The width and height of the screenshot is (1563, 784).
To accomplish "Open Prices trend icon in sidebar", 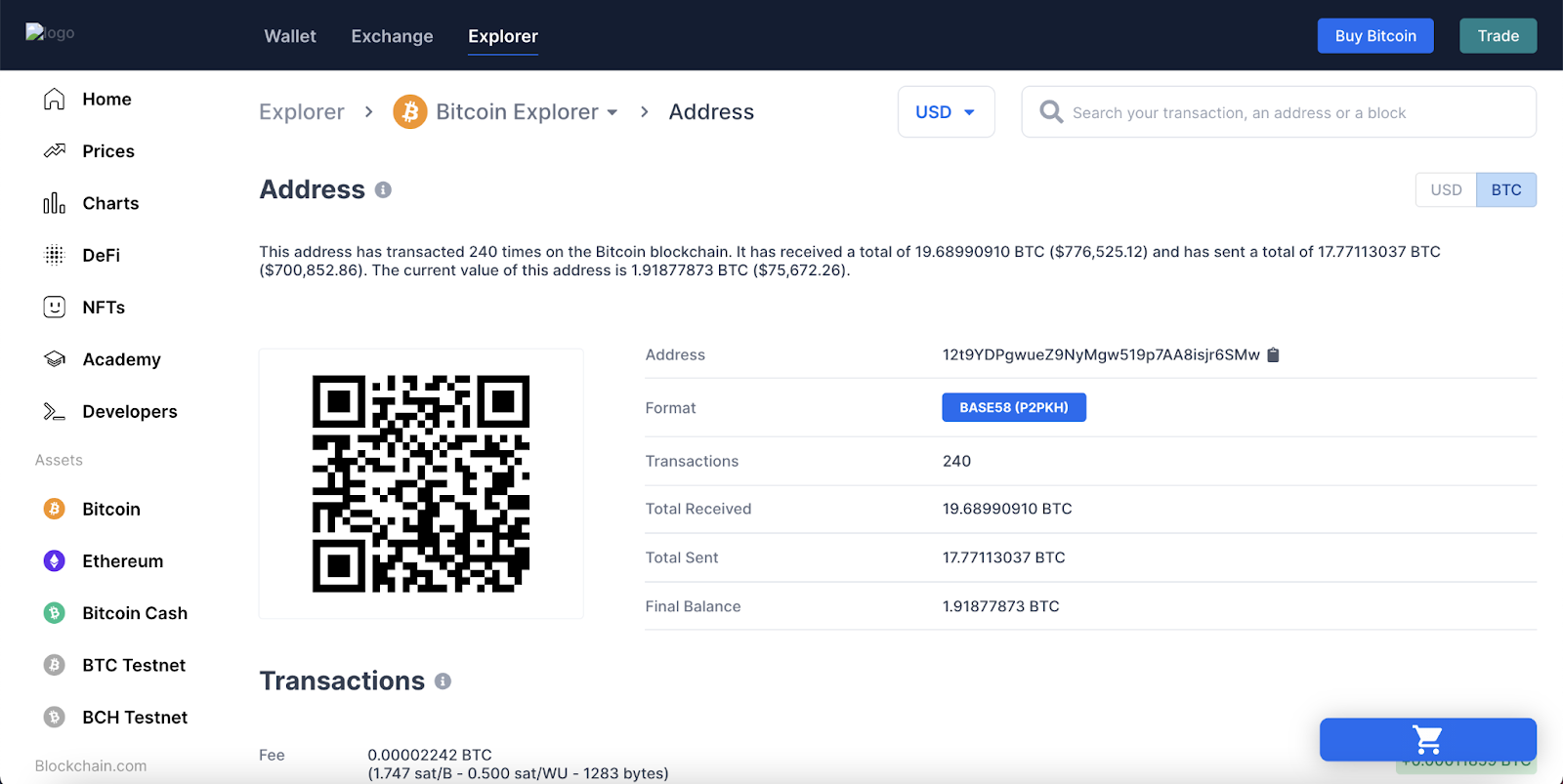I will [x=55, y=150].
